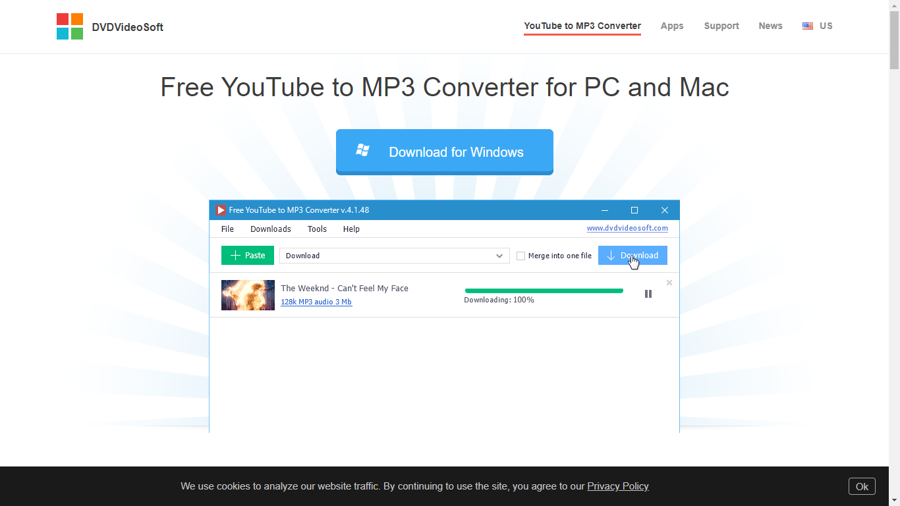Click the Download for Windows button
Screen dimensions: 900x506
tap(444, 152)
